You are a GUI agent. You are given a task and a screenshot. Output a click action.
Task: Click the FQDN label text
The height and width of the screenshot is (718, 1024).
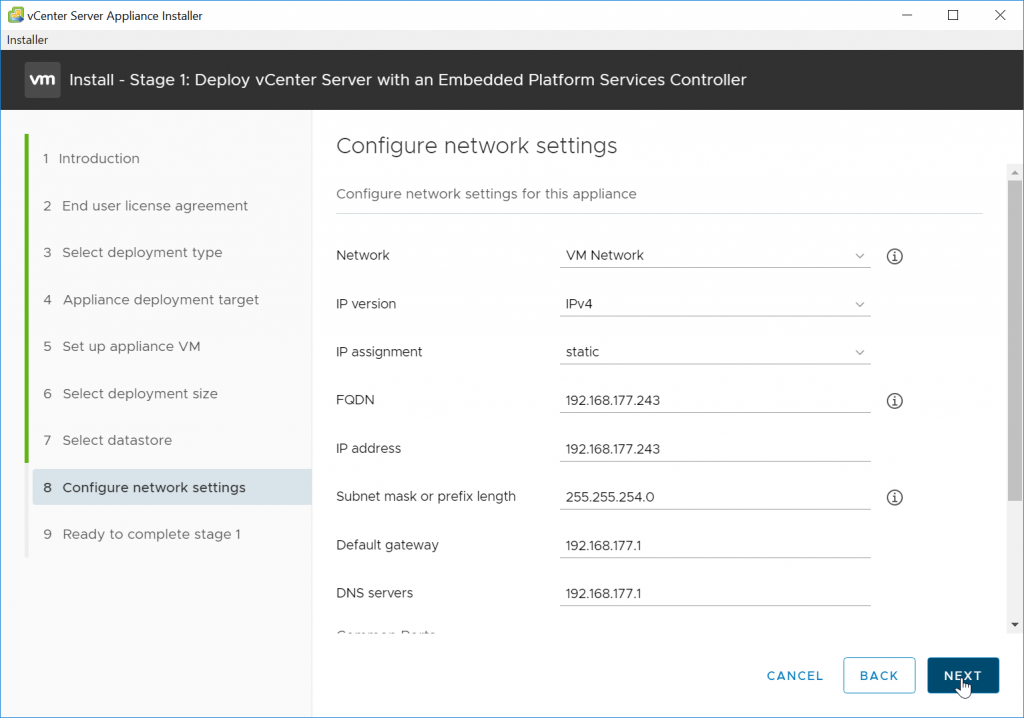355,400
